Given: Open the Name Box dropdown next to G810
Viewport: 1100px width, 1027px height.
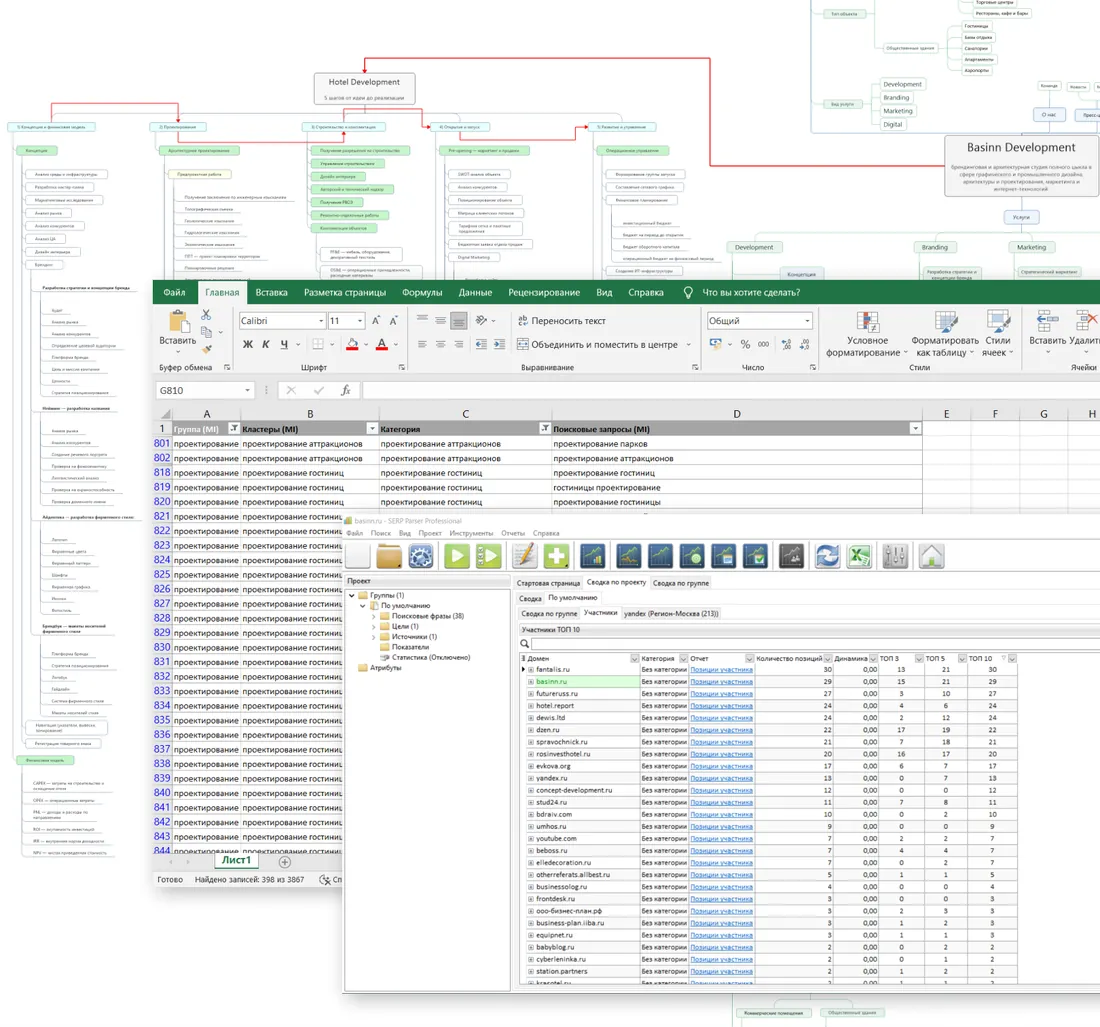Looking at the screenshot, I should click(248, 391).
